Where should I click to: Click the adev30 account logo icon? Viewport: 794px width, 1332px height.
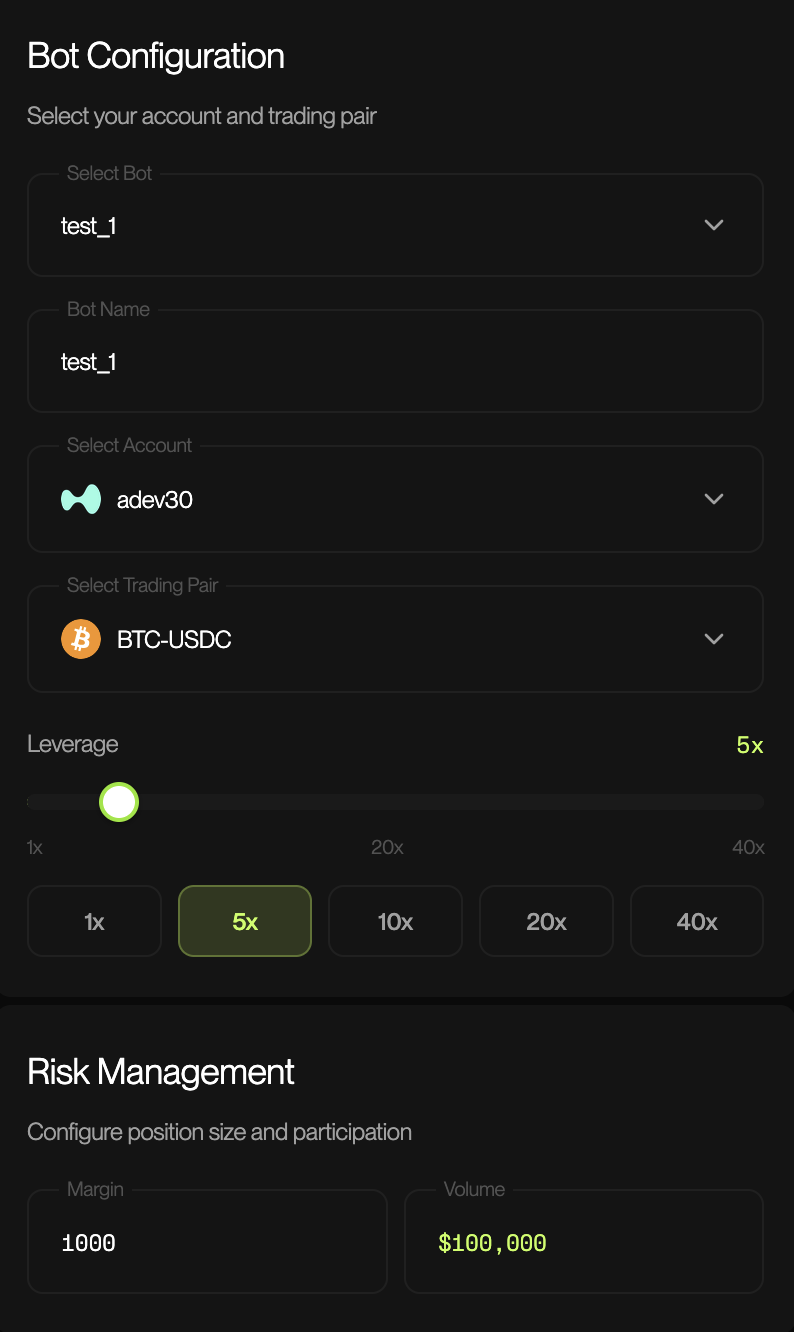pyautogui.click(x=81, y=499)
